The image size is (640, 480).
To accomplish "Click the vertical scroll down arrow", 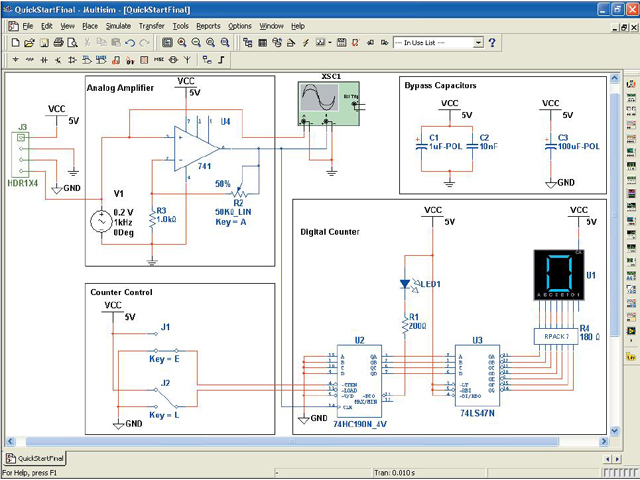I will [615, 431].
